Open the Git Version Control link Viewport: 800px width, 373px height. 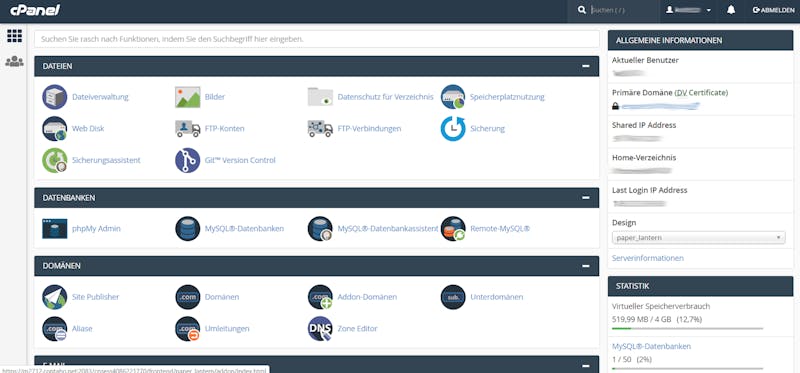(240, 160)
